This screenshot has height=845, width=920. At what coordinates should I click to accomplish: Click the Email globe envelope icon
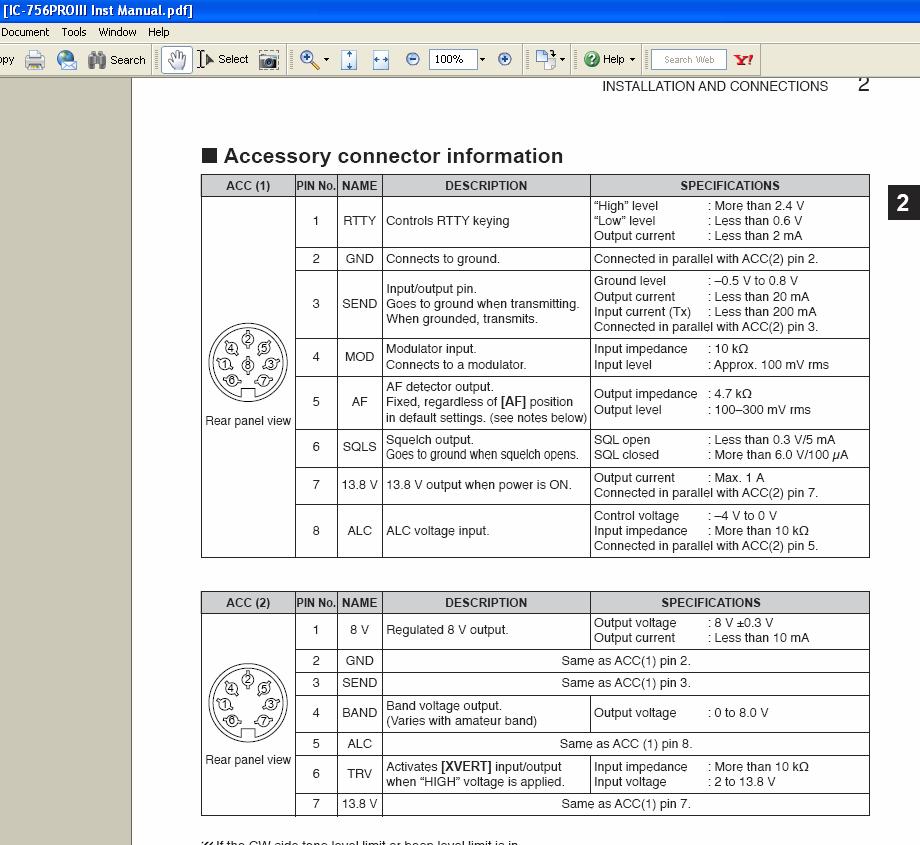click(67, 60)
